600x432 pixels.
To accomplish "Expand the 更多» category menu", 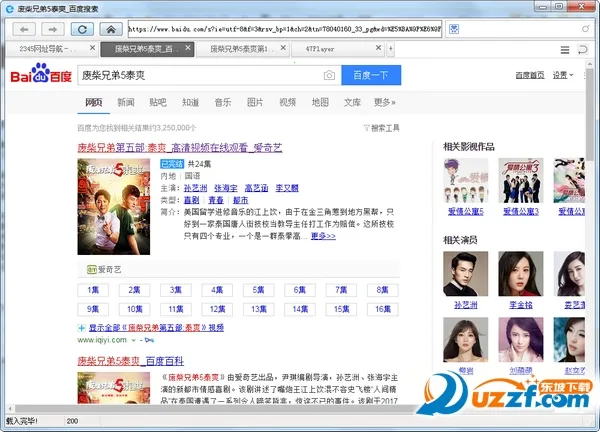I will [x=384, y=102].
